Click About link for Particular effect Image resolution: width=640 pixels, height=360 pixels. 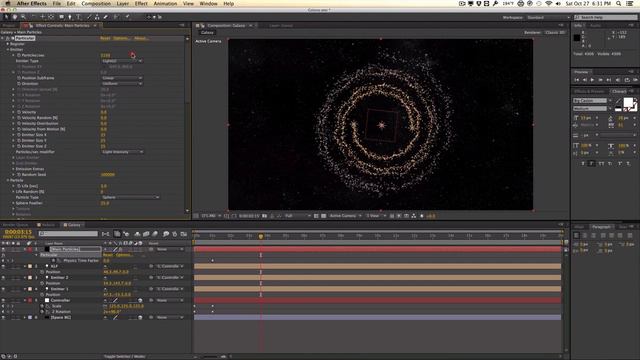tap(141, 38)
